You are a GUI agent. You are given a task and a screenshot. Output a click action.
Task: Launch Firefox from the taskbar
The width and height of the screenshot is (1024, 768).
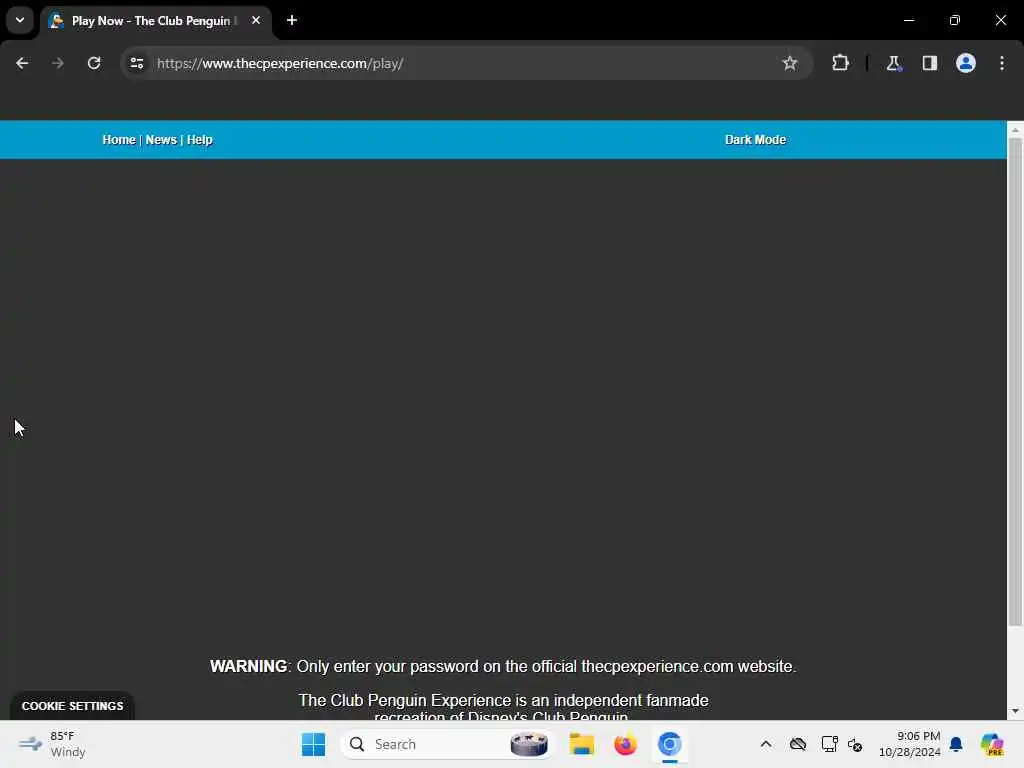(625, 744)
